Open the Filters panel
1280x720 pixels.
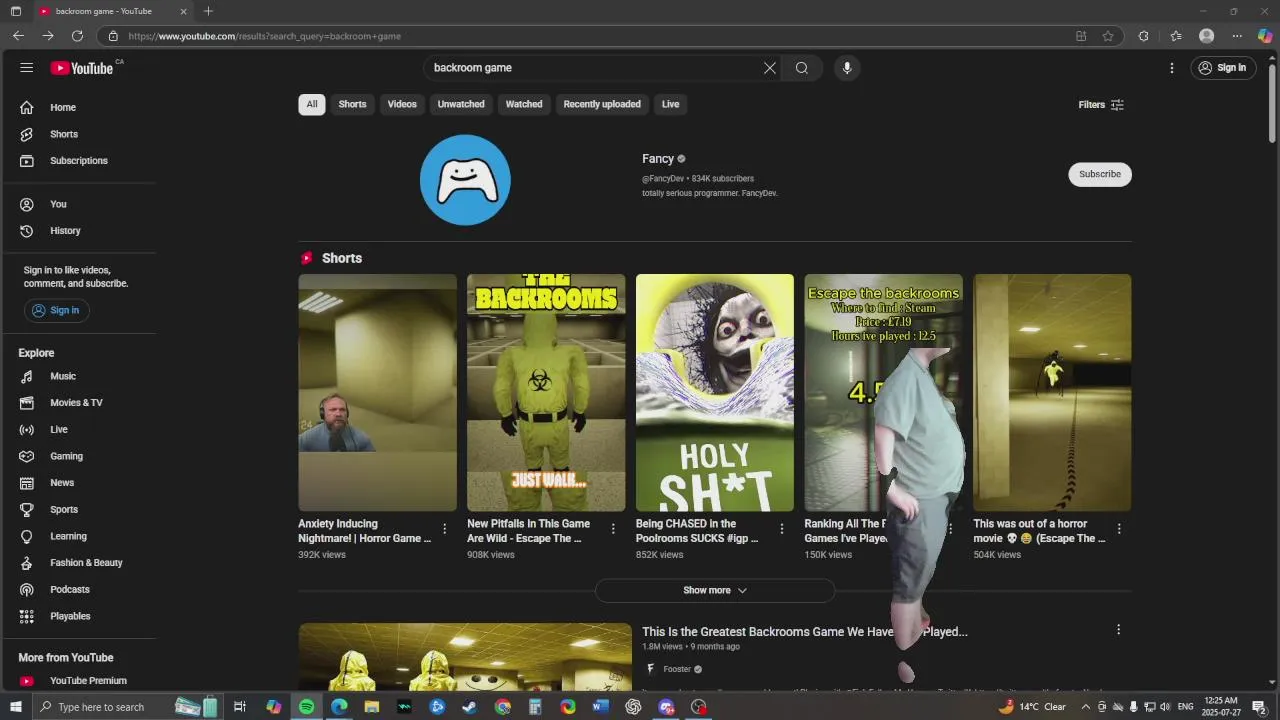coord(1101,105)
